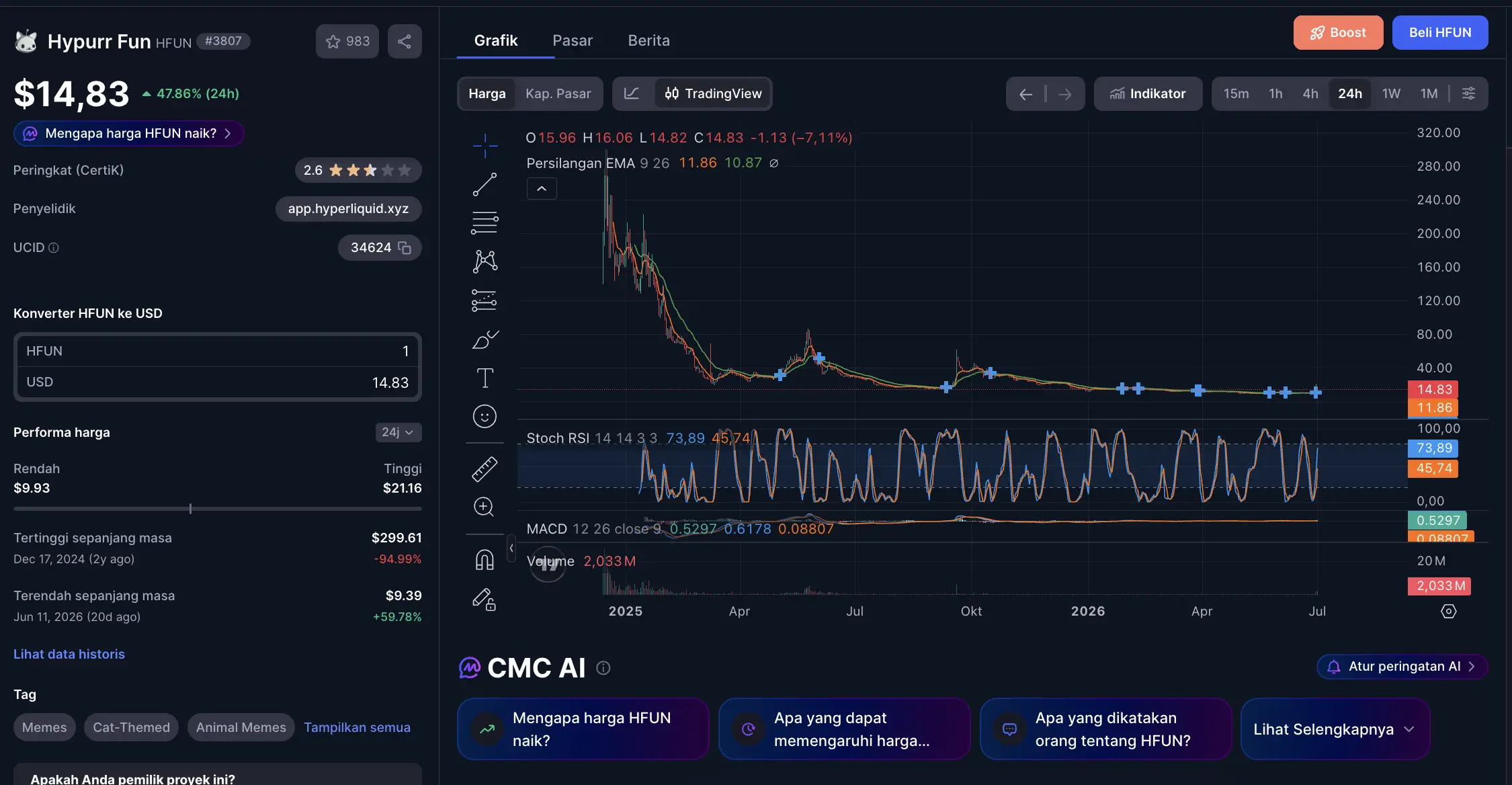Click the Hypurr Fun cat logo
This screenshot has width=1512, height=785.
pos(26,41)
